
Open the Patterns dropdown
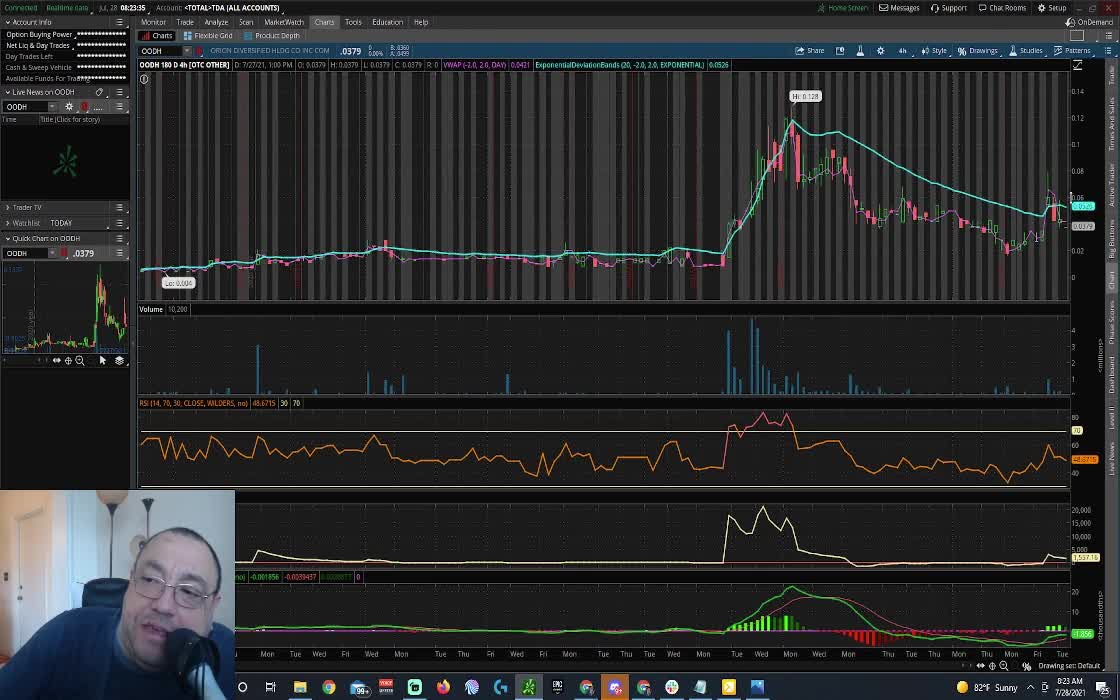pos(1072,51)
